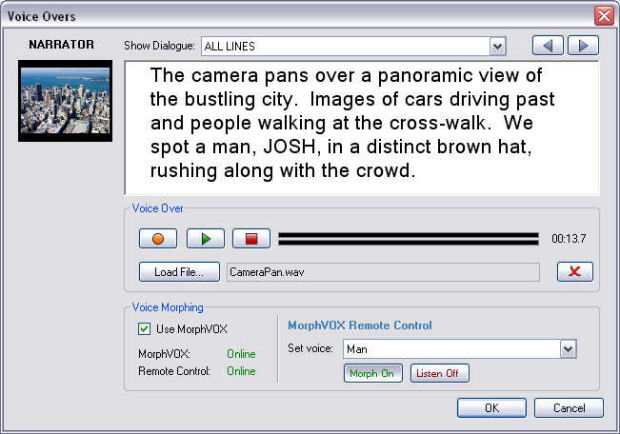Screen dimensions: 620x434
Task: Open the Show Dialogue dropdown
Action: (497, 46)
